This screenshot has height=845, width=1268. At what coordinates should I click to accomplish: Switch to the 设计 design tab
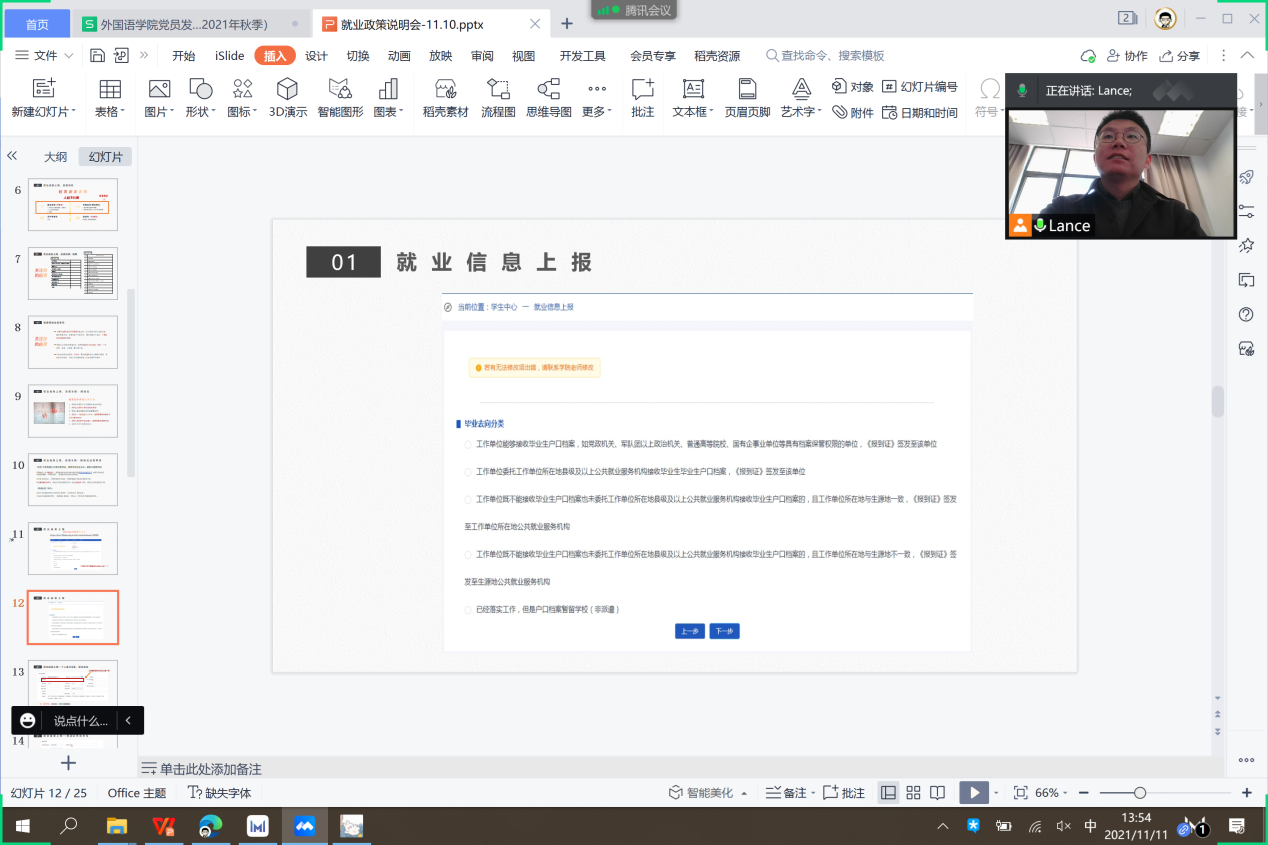pos(317,56)
